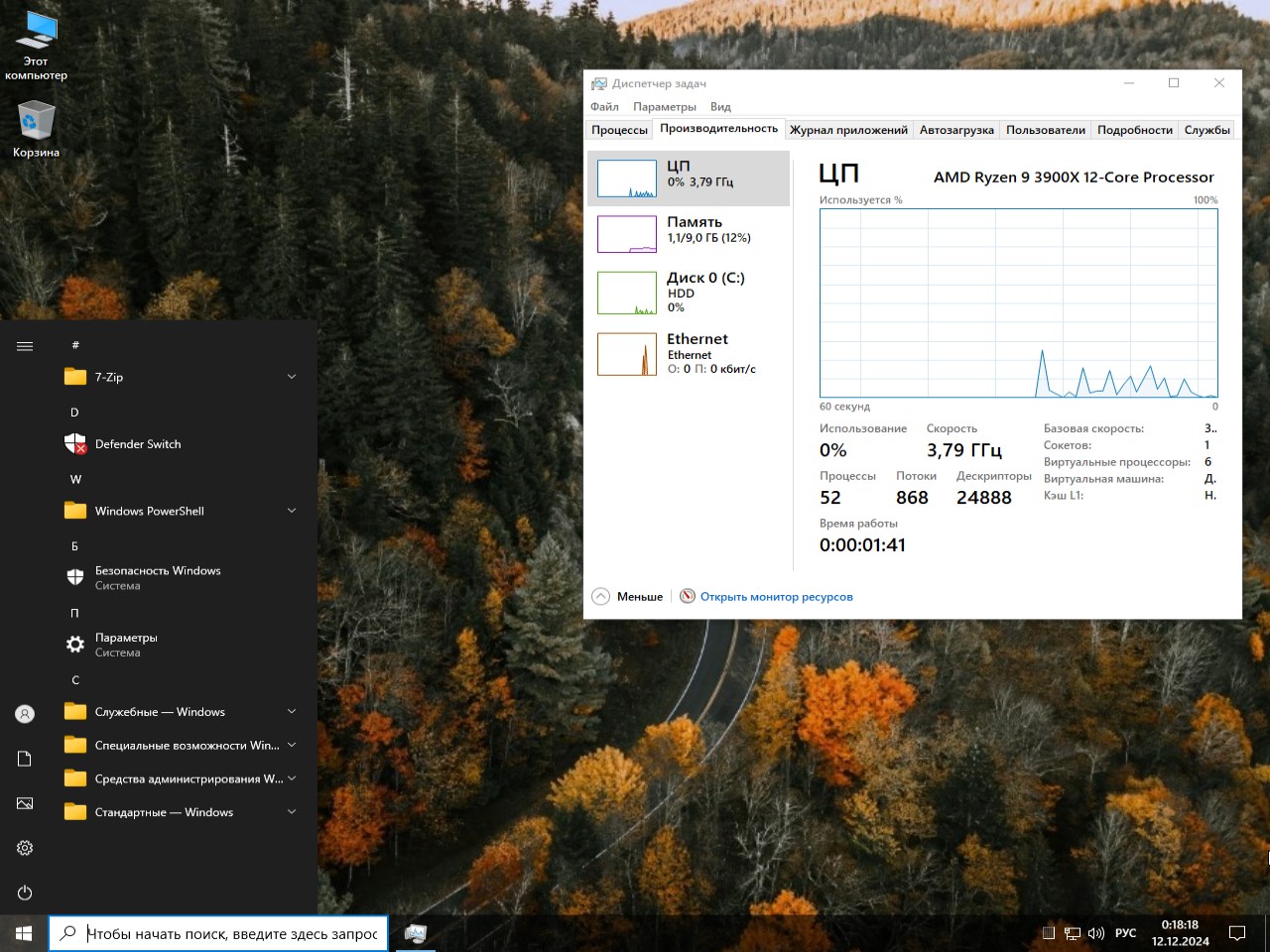Maximize the Диспетчер задач window
This screenshot has height=952, width=1270.
1174,83
